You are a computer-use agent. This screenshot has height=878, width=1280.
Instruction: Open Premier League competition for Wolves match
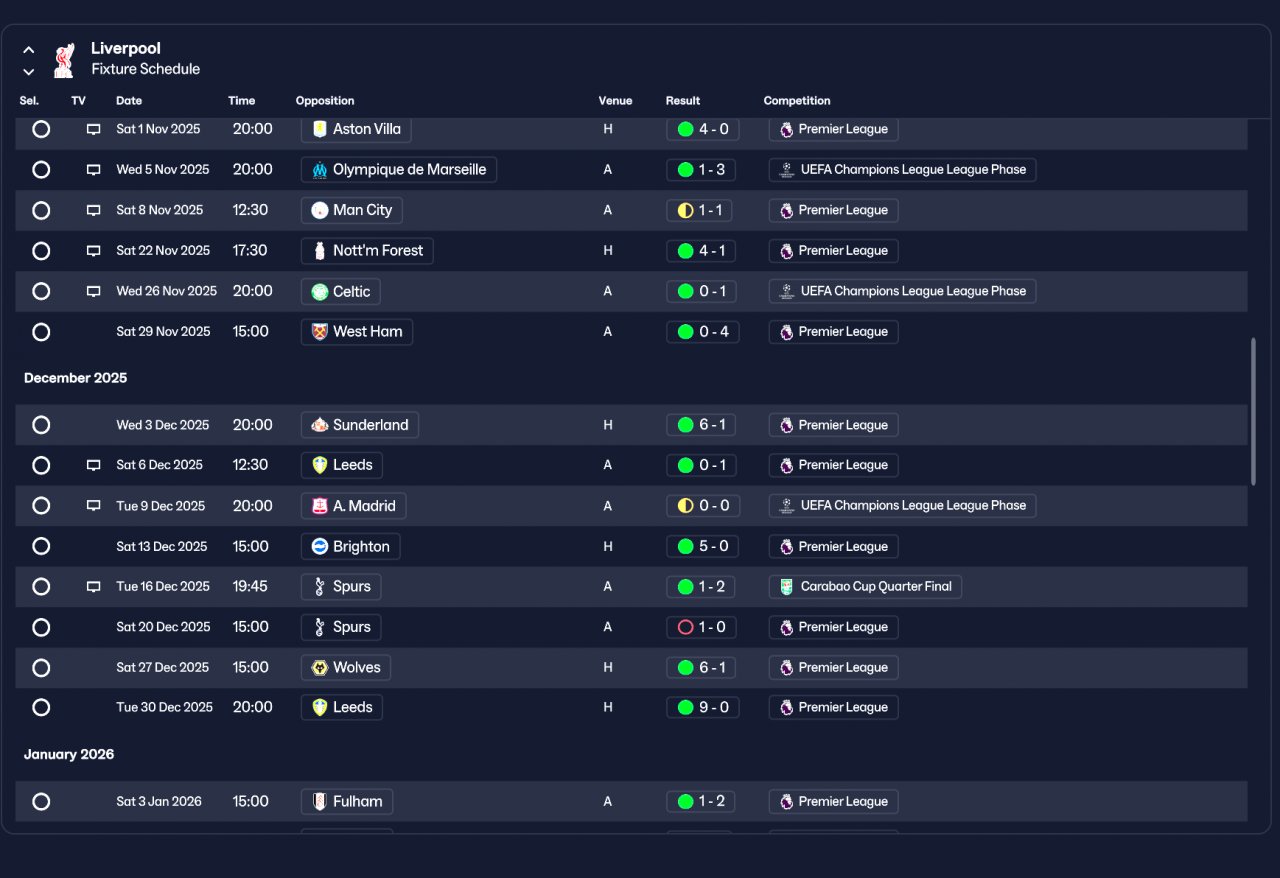pos(833,667)
